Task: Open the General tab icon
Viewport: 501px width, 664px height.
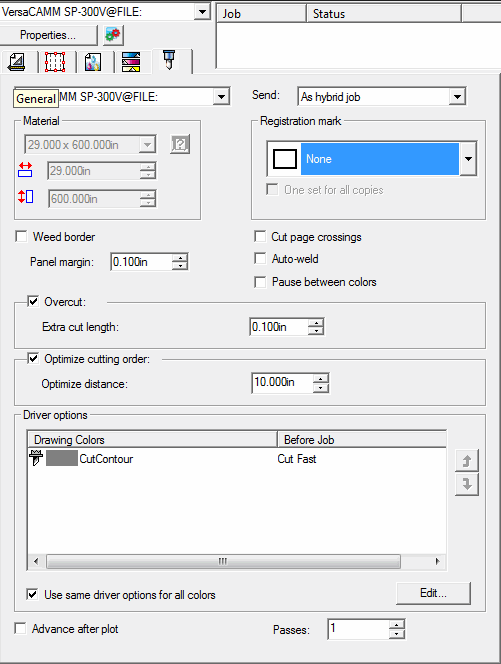Action: (17, 62)
